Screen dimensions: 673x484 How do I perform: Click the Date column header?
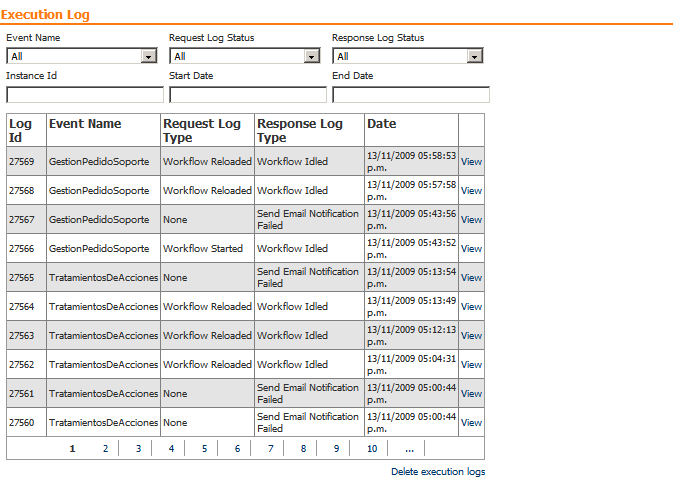click(382, 124)
